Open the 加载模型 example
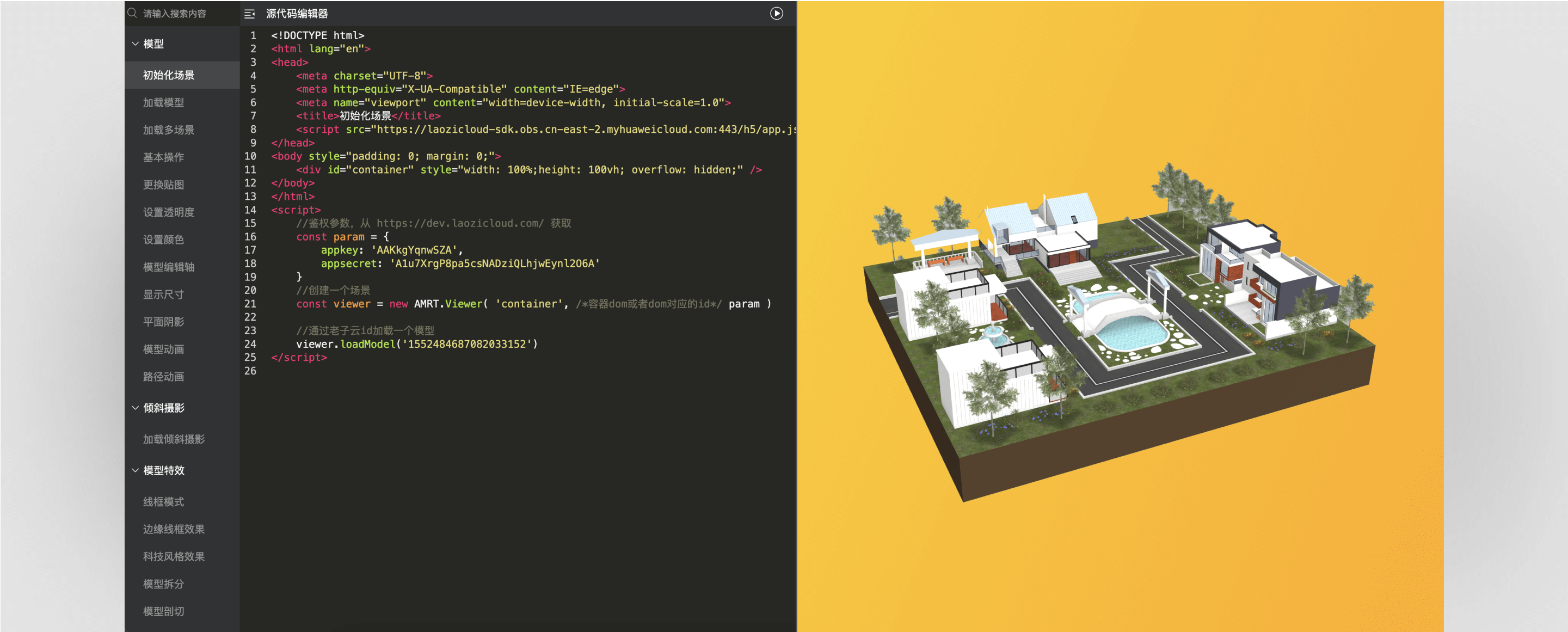 163,102
